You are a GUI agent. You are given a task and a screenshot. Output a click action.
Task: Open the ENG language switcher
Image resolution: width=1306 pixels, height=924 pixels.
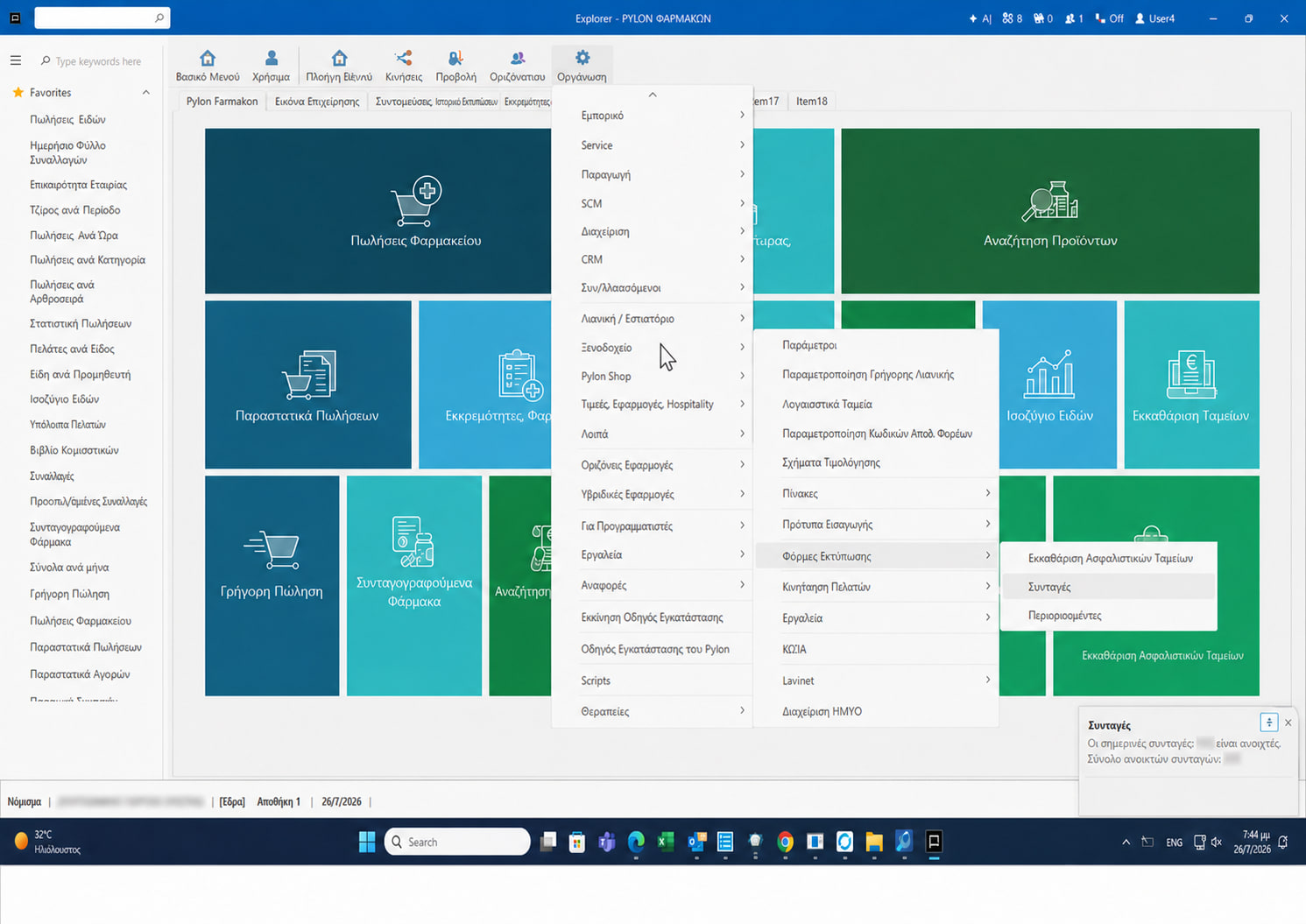coord(1175,843)
